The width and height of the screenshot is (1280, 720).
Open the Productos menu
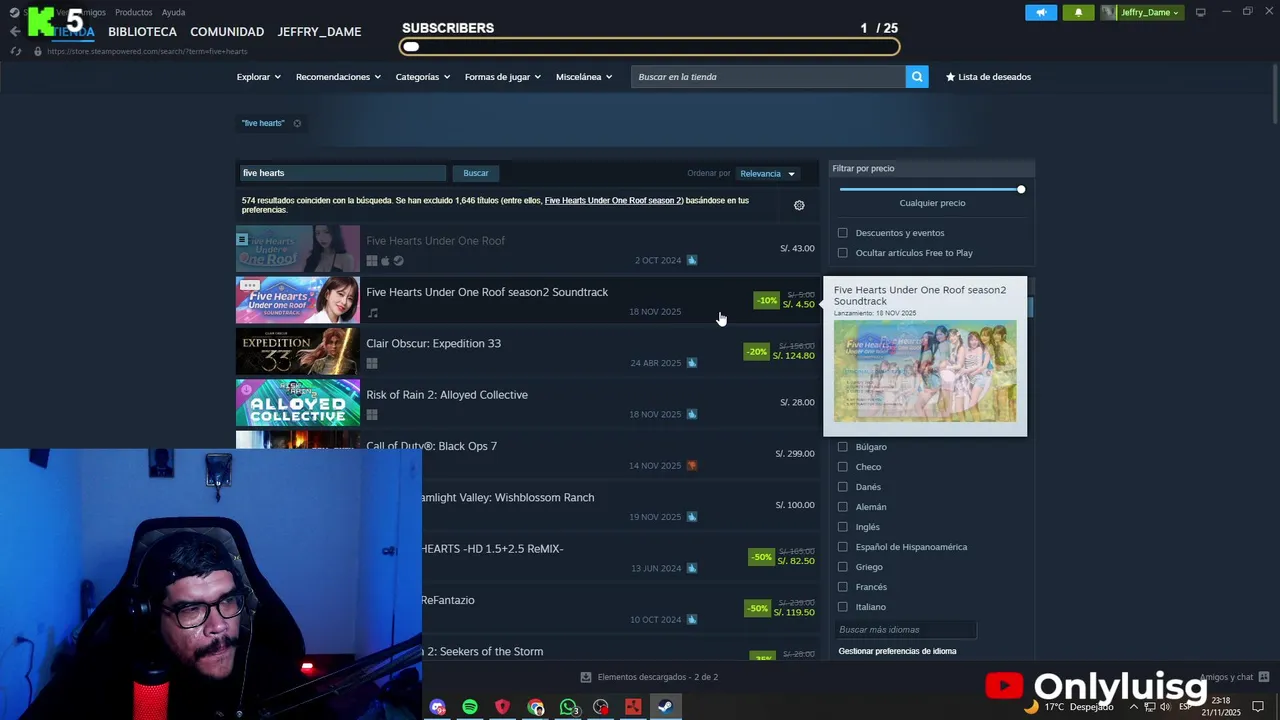pyautogui.click(x=134, y=12)
